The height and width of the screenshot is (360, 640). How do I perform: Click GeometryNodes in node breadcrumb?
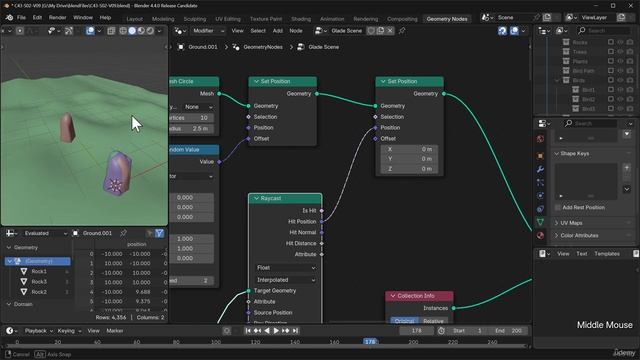coord(263,47)
